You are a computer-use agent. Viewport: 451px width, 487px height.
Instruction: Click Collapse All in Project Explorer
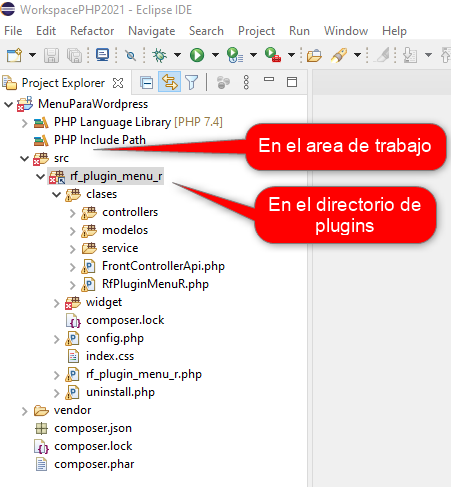point(147,82)
